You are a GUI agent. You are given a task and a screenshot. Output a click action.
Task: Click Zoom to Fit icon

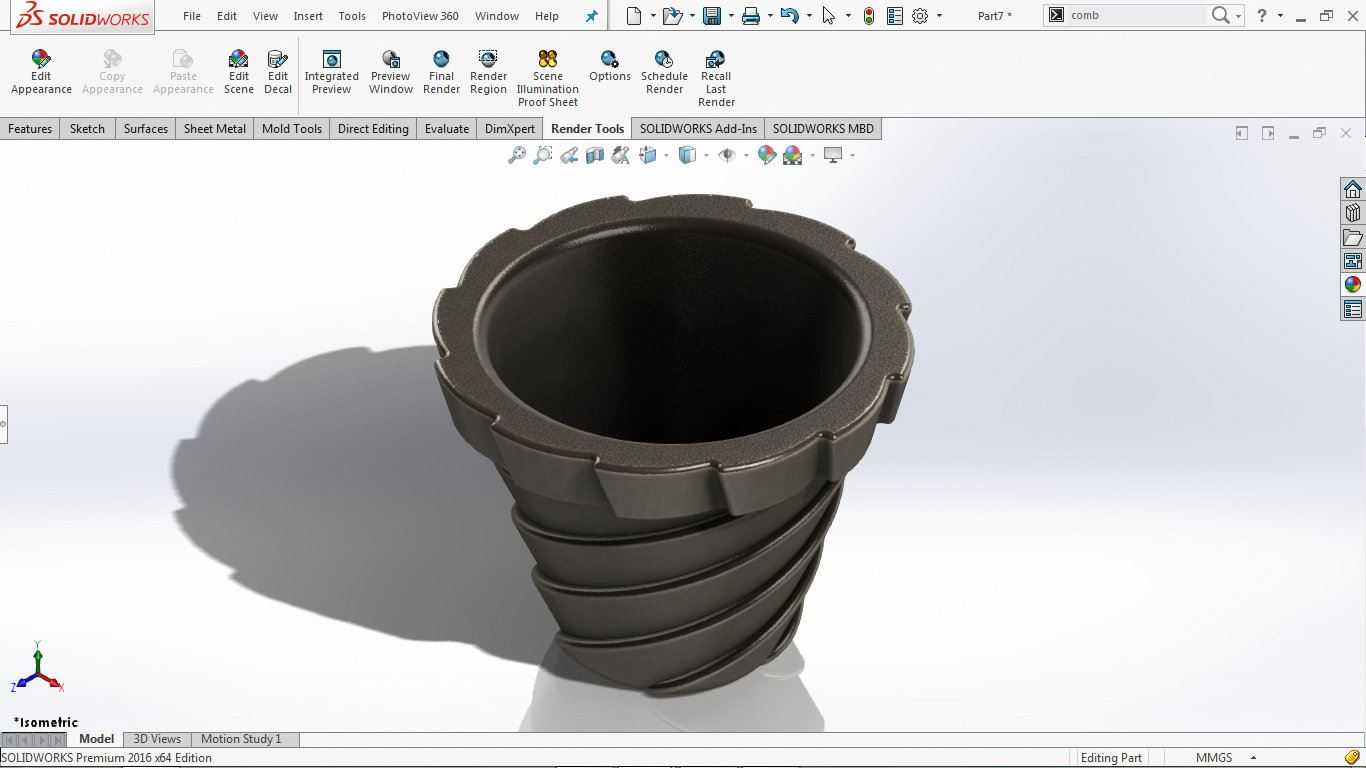(x=517, y=155)
